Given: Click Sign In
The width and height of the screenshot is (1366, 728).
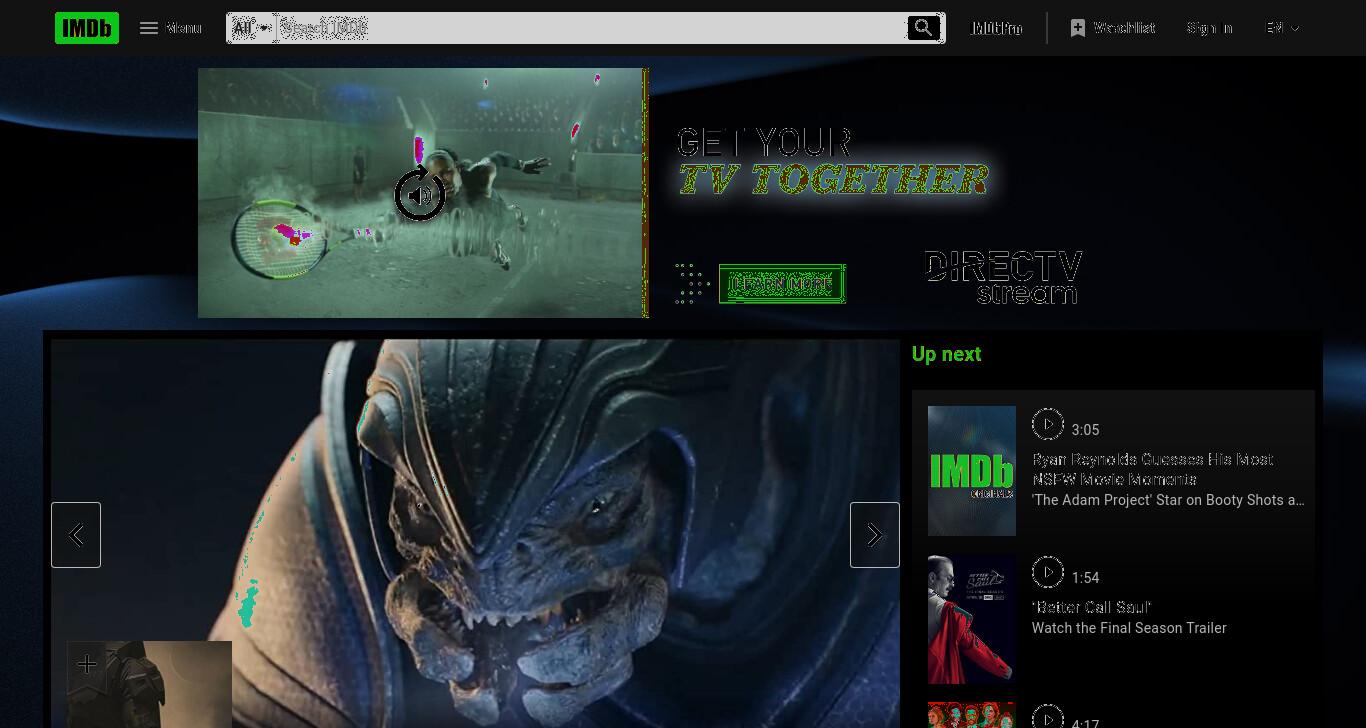Looking at the screenshot, I should (1210, 28).
